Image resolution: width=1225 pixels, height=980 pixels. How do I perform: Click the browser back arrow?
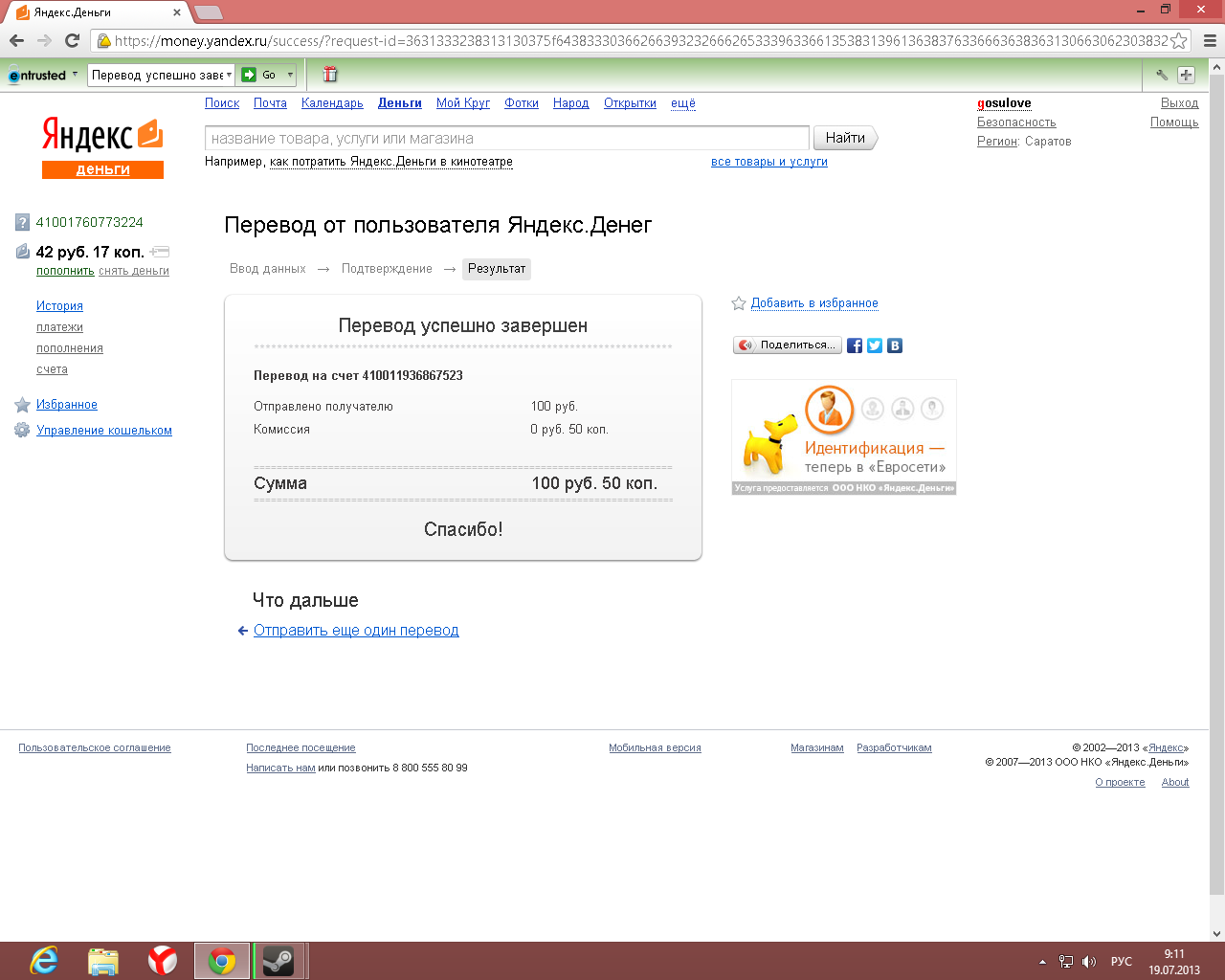pyautogui.click(x=16, y=40)
